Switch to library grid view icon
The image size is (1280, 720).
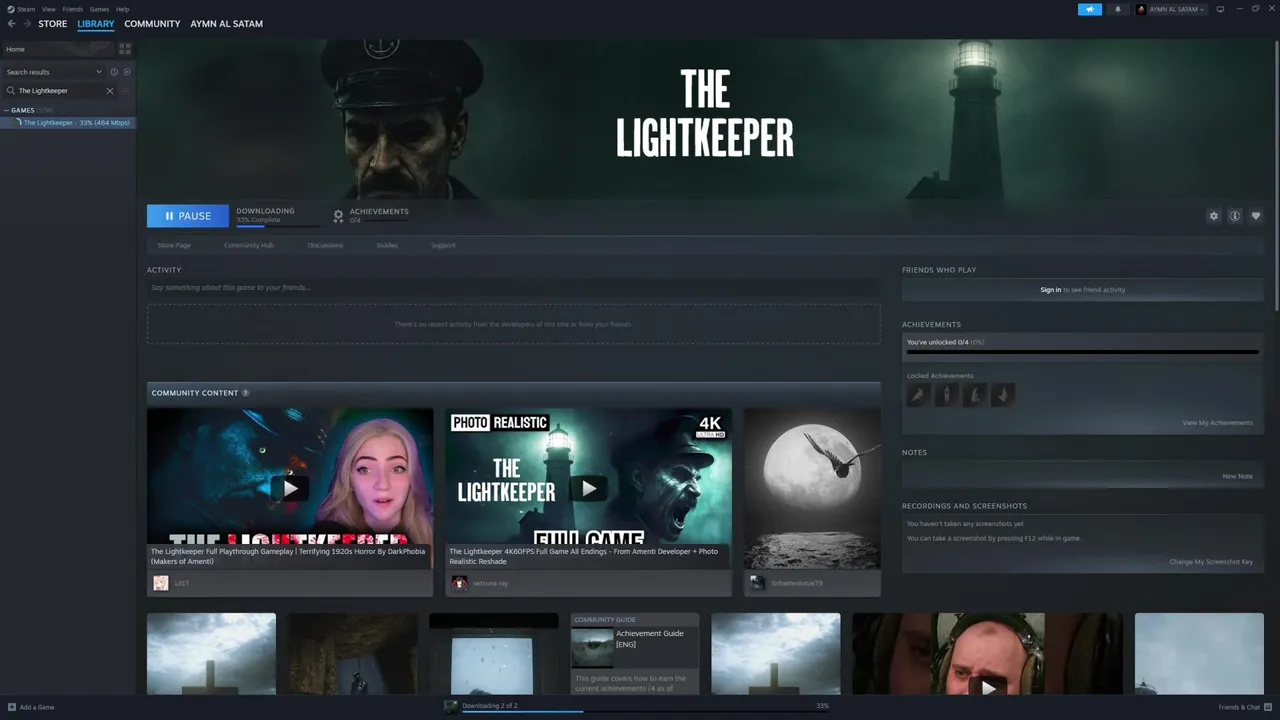[125, 49]
